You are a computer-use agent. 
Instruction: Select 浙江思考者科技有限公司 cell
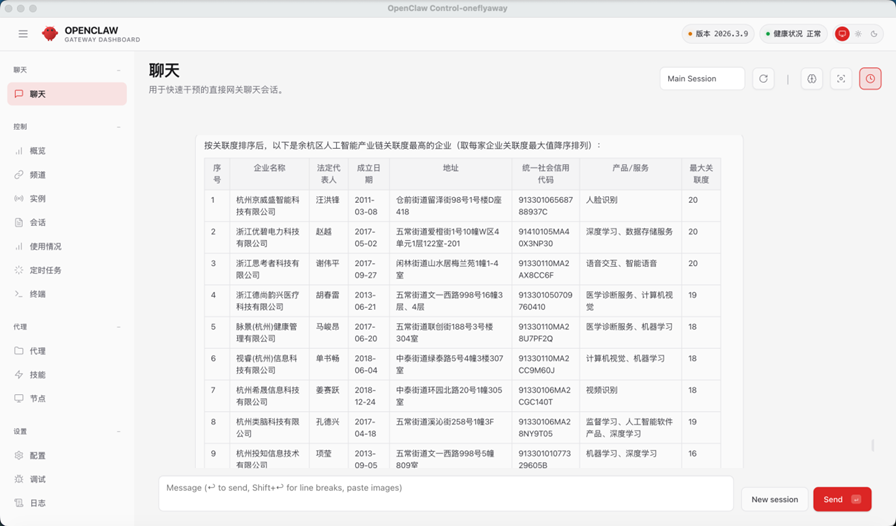coord(268,269)
